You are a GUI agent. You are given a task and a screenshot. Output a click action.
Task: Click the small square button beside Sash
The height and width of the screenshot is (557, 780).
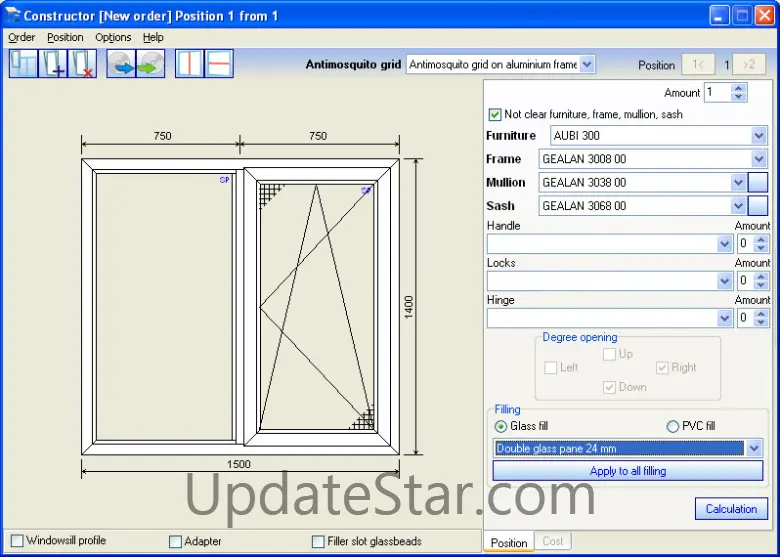[758, 206]
